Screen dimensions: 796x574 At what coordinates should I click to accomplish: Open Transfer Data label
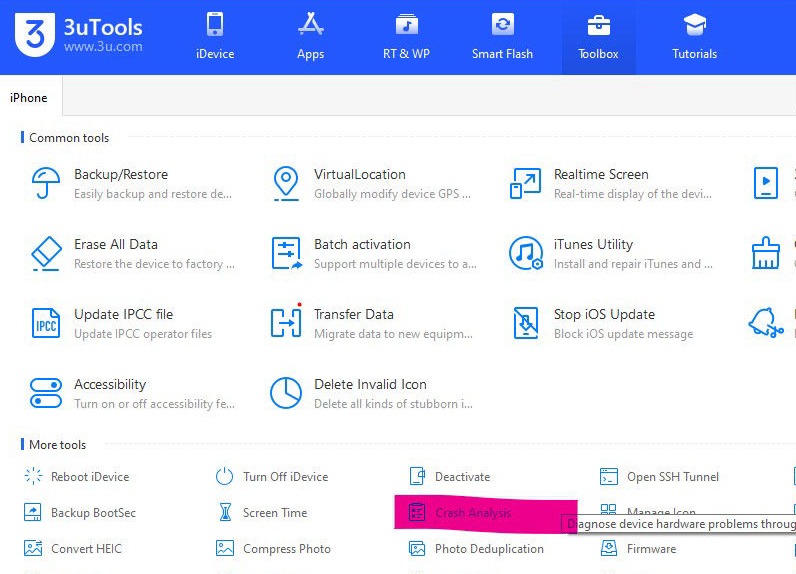pos(353,315)
